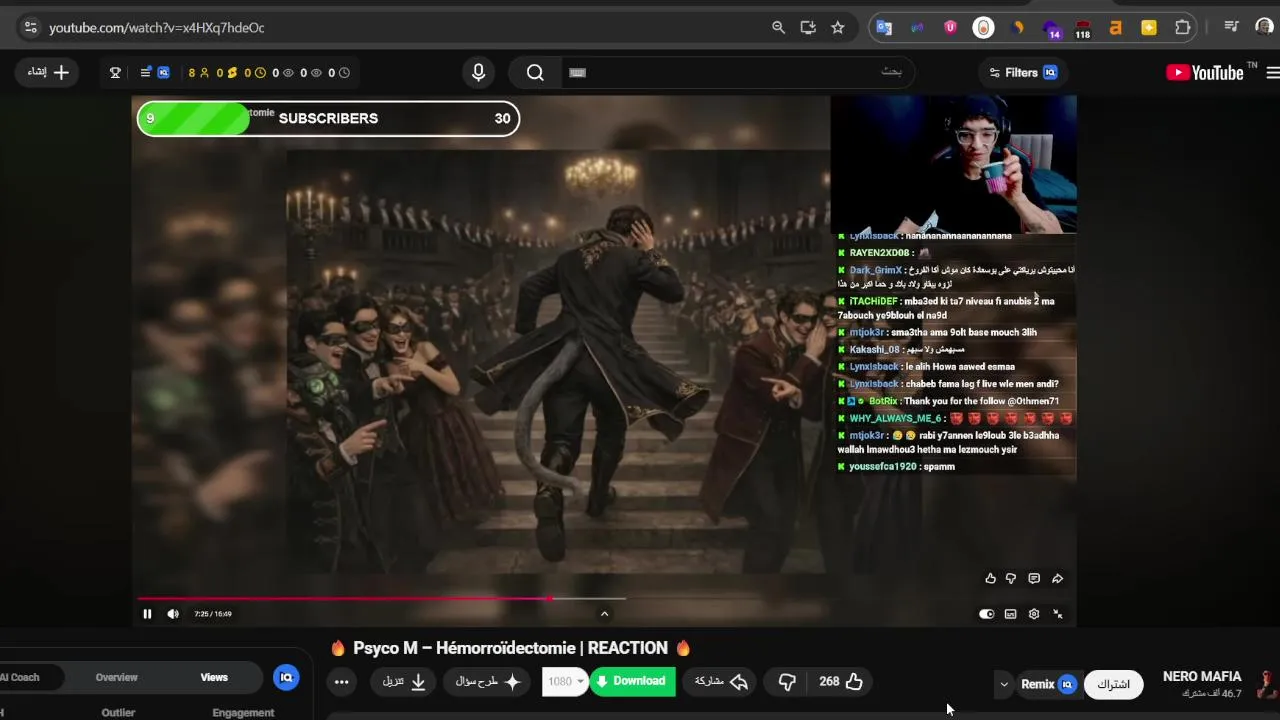The width and height of the screenshot is (1280, 720).
Task: Open the extension with badge 118
Action: (x=1083, y=29)
